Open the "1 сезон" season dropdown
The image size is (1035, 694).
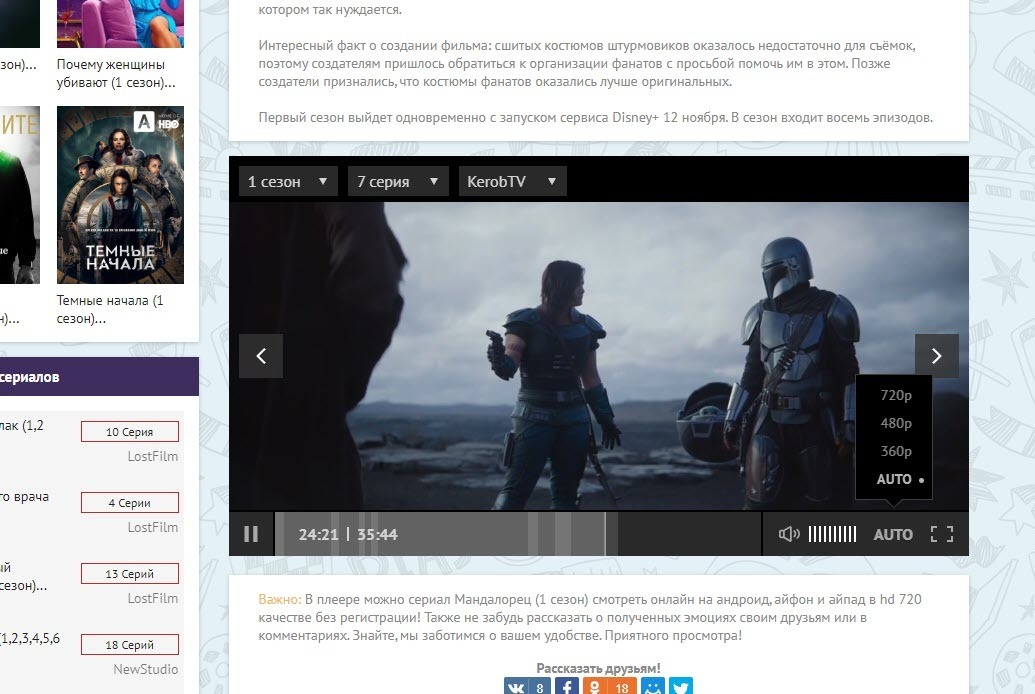(x=288, y=181)
